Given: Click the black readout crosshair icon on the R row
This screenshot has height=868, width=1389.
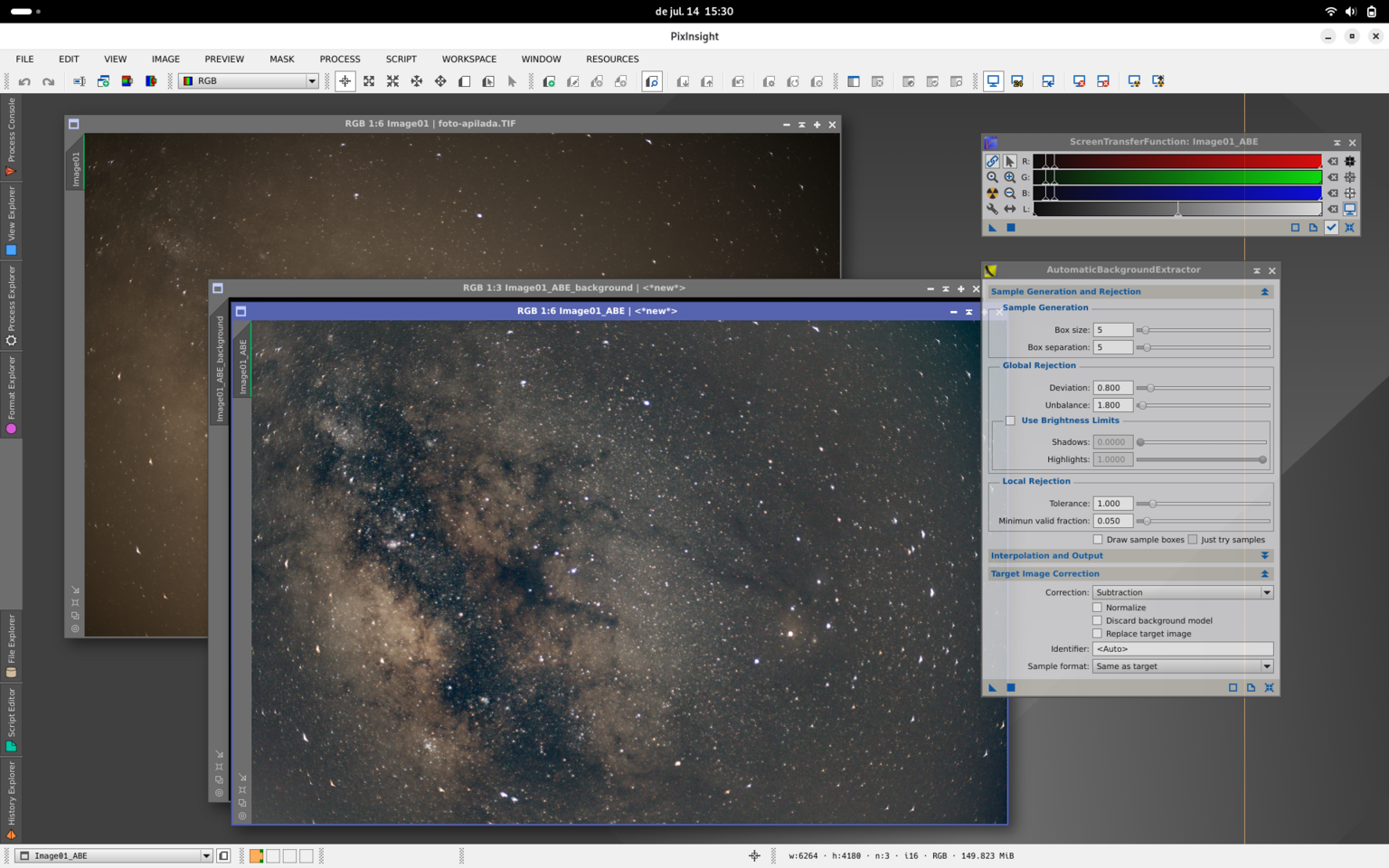Looking at the screenshot, I should click(1350, 161).
